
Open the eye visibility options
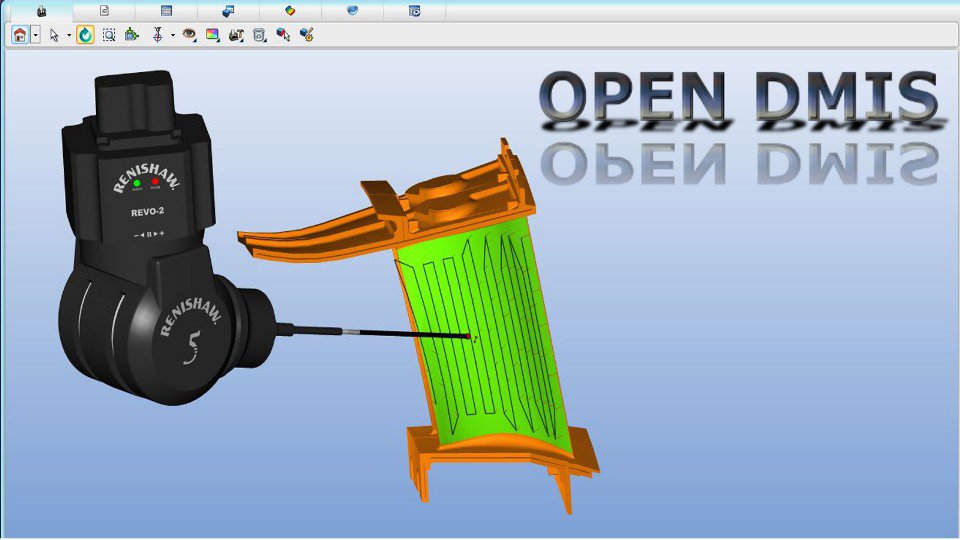(189, 35)
